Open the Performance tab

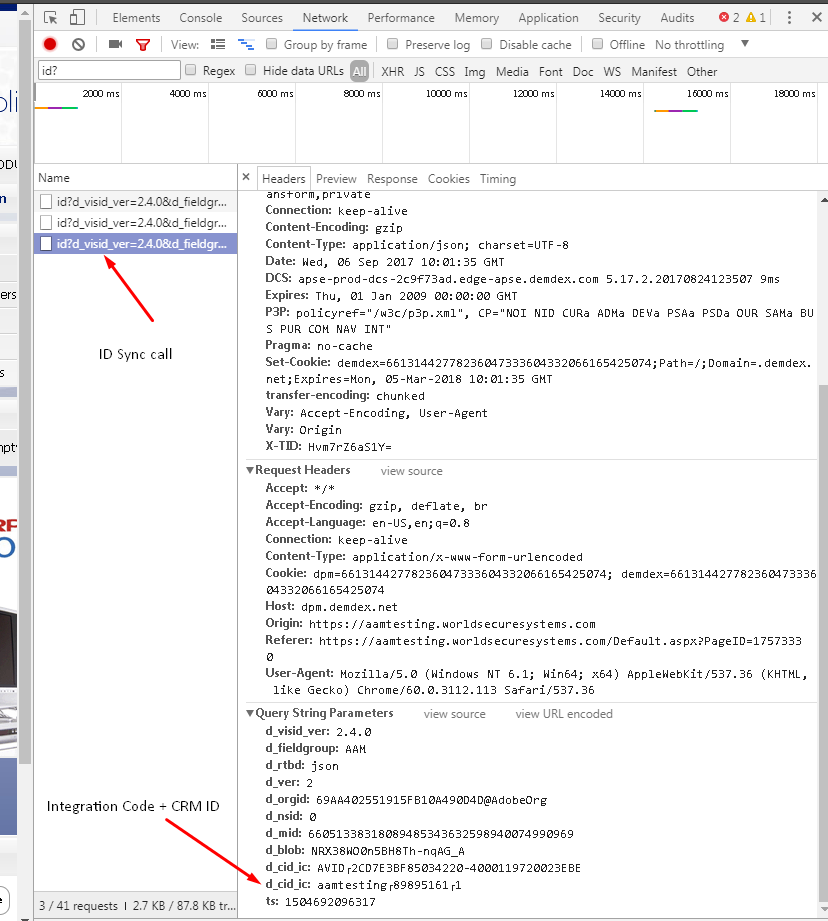click(401, 18)
